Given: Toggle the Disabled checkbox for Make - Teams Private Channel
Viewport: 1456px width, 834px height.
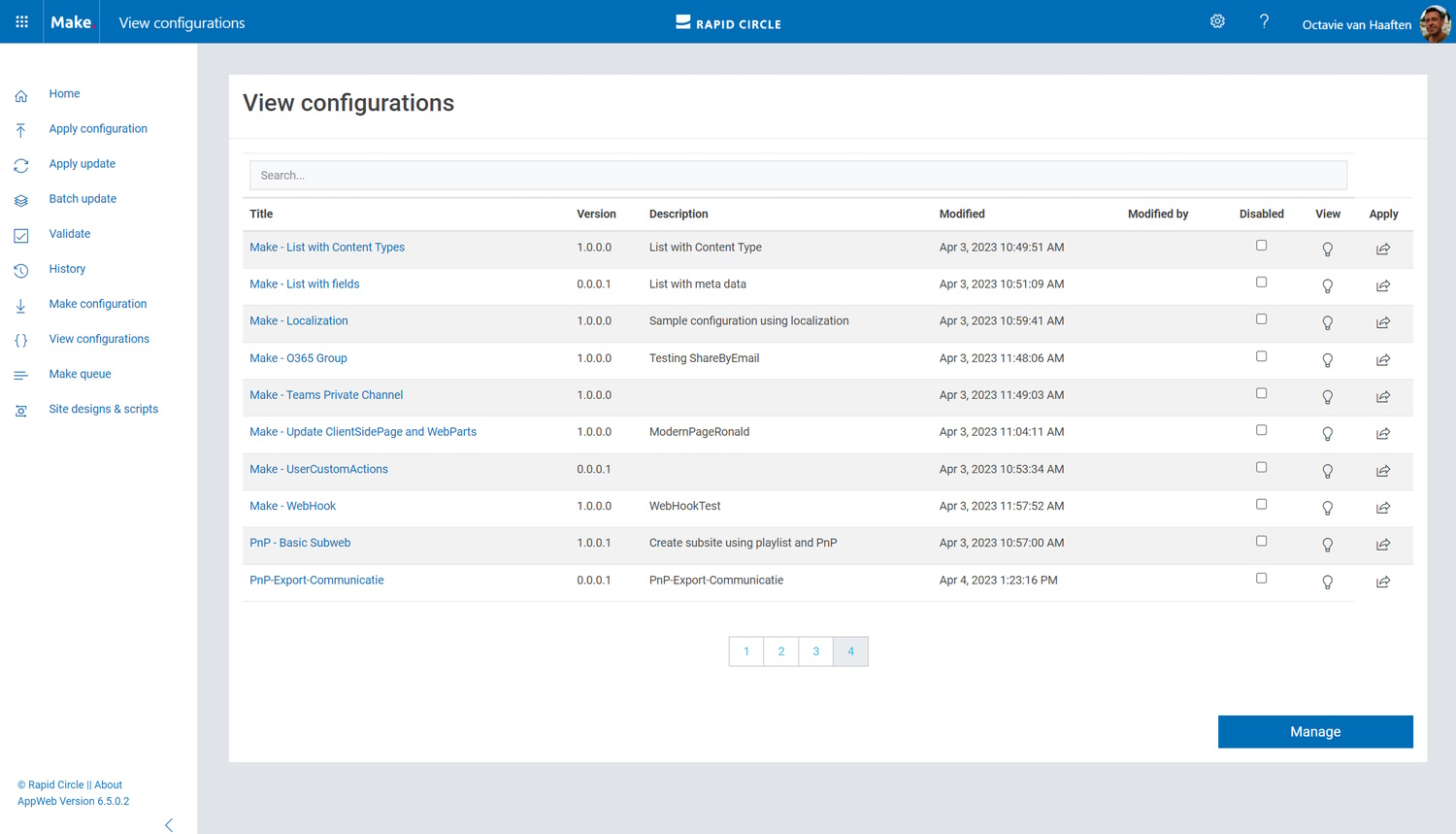Looking at the screenshot, I should coord(1261,393).
